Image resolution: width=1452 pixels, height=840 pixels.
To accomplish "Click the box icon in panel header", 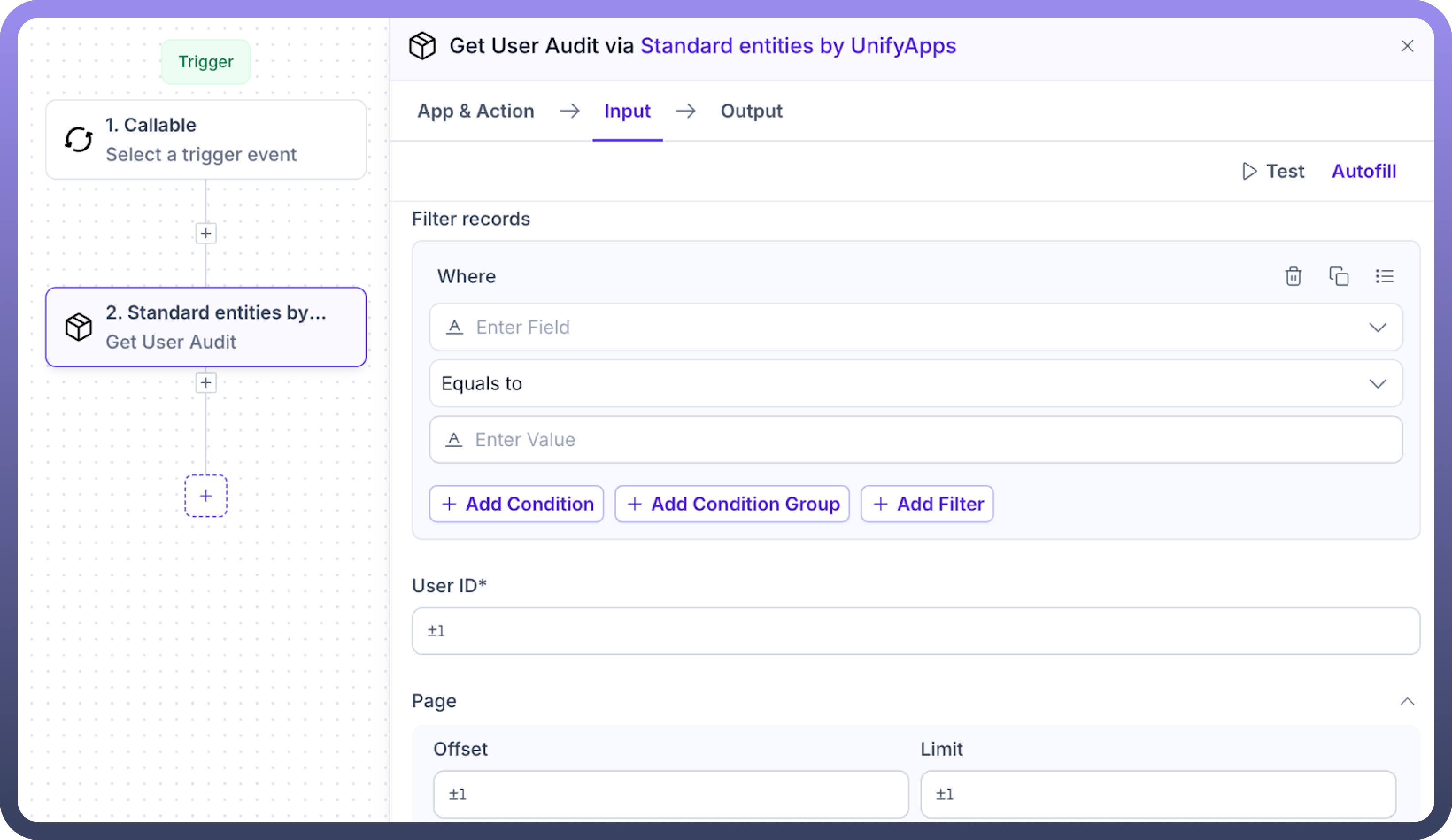I will [x=422, y=46].
